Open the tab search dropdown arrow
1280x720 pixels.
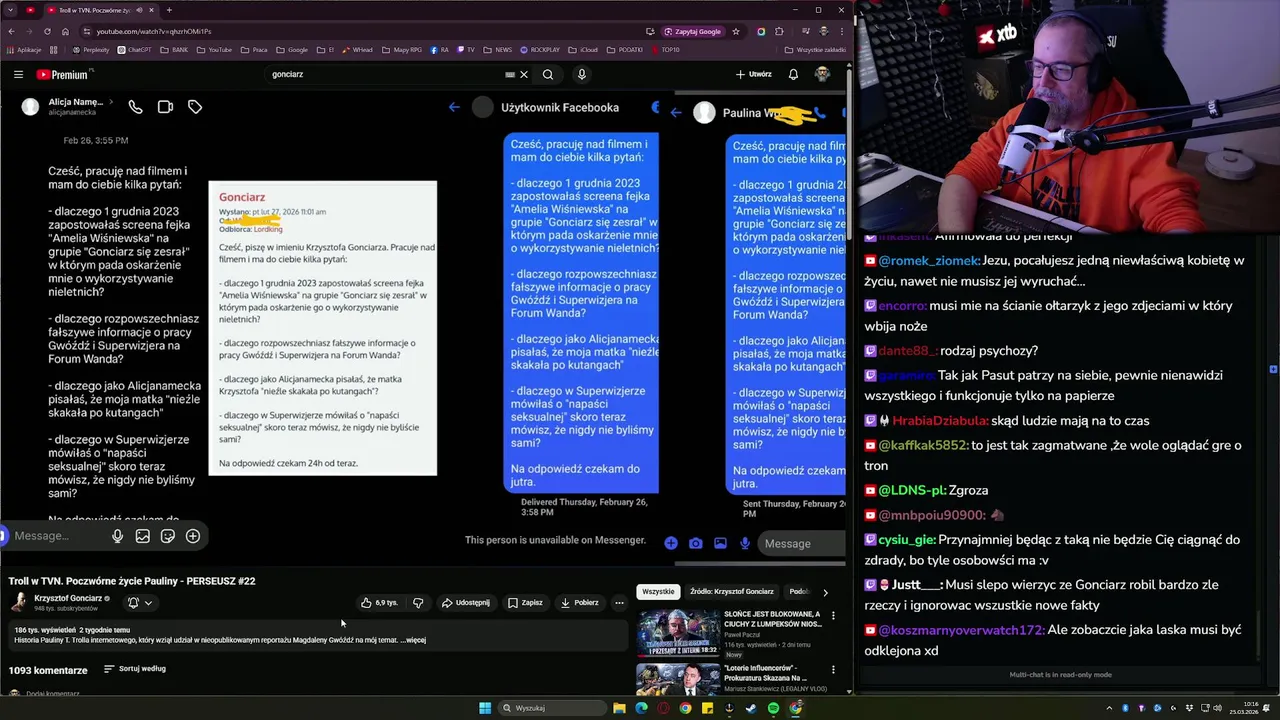tap(11, 10)
